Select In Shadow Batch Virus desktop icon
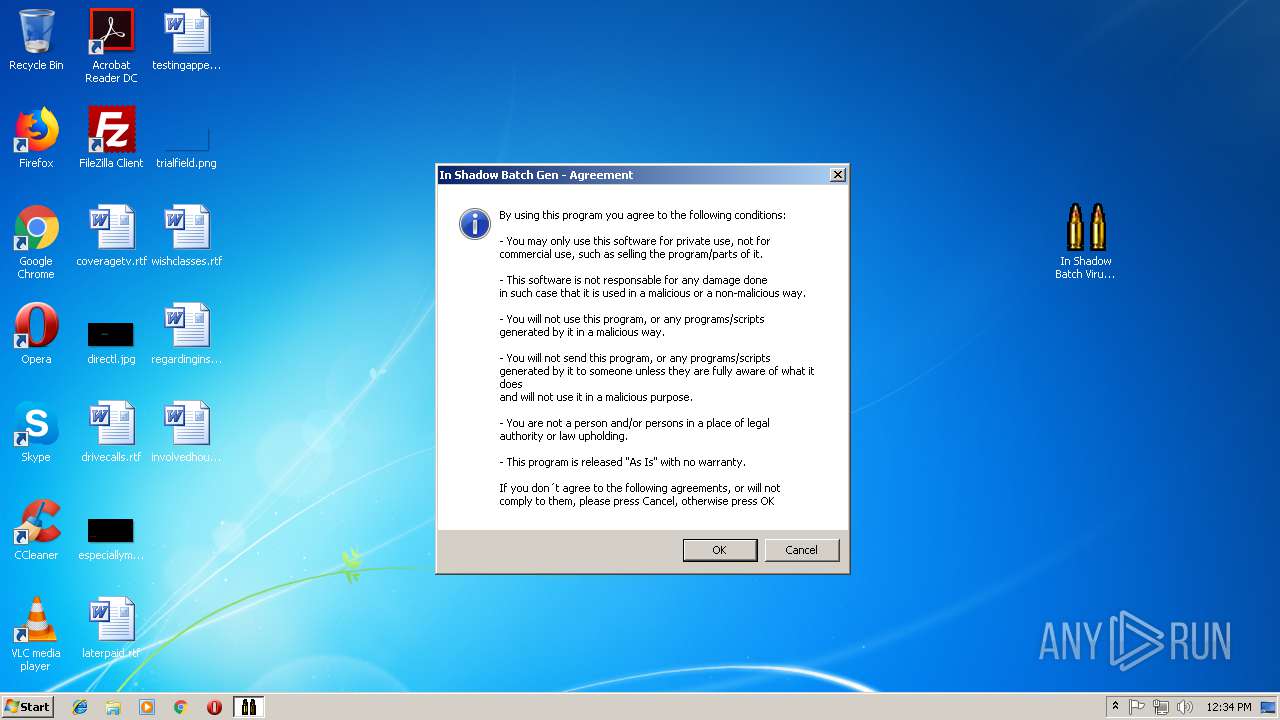The image size is (1280, 720). (x=1086, y=241)
